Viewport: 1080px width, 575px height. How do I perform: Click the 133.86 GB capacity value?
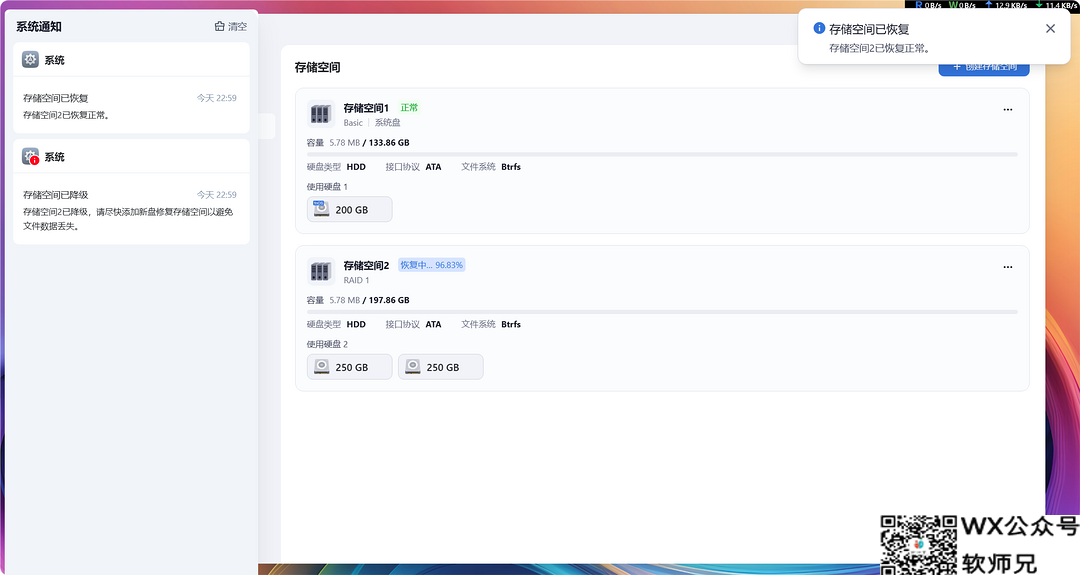[x=389, y=143]
